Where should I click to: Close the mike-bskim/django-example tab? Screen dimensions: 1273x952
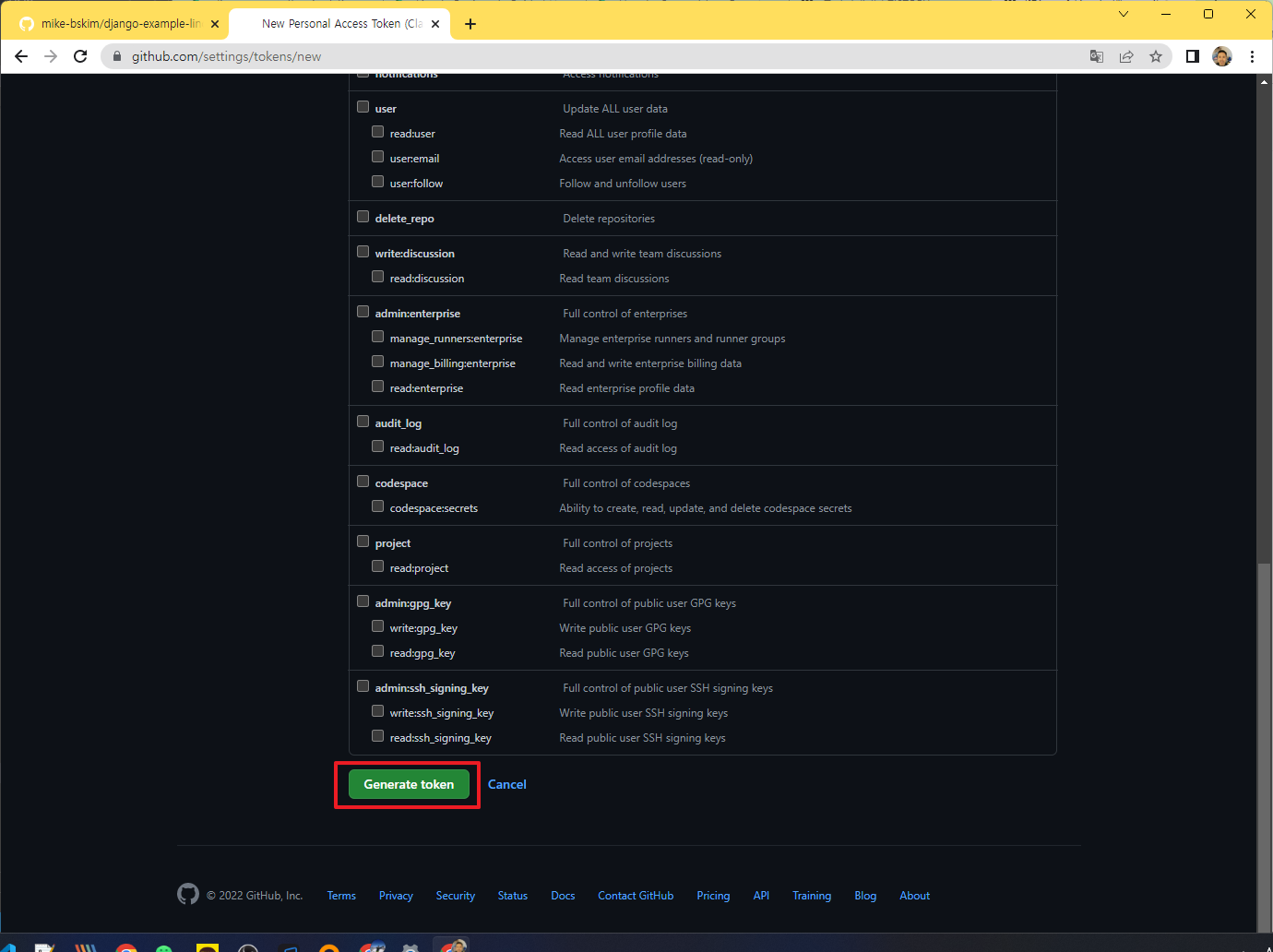coord(215,24)
